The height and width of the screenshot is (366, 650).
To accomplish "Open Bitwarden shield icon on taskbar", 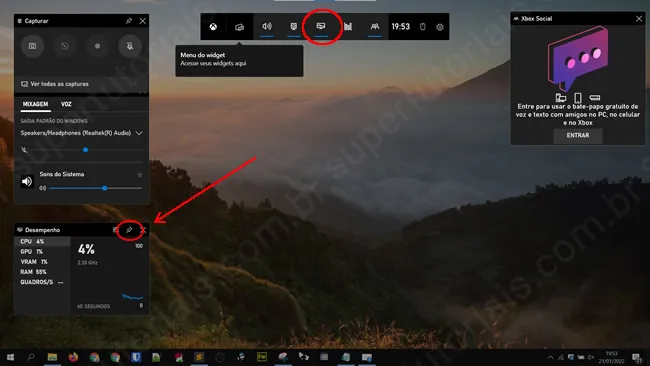I will click(136, 357).
